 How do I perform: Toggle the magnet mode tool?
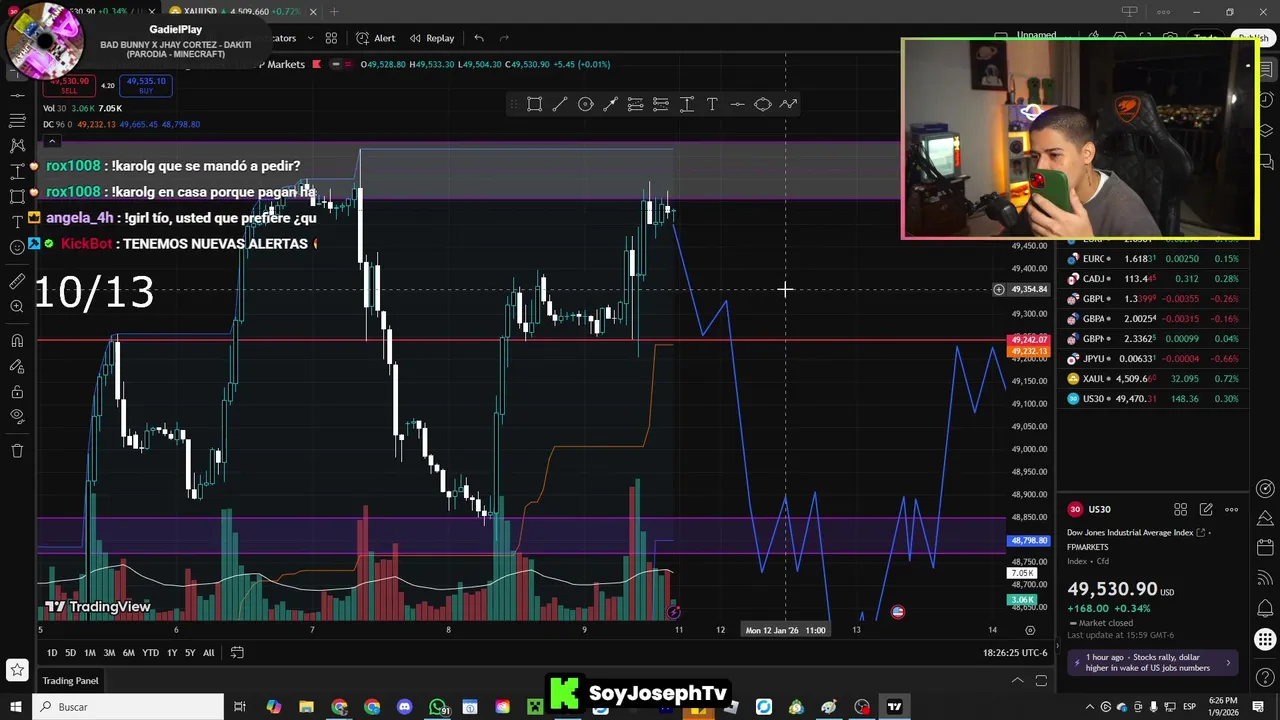pyautogui.click(x=17, y=342)
